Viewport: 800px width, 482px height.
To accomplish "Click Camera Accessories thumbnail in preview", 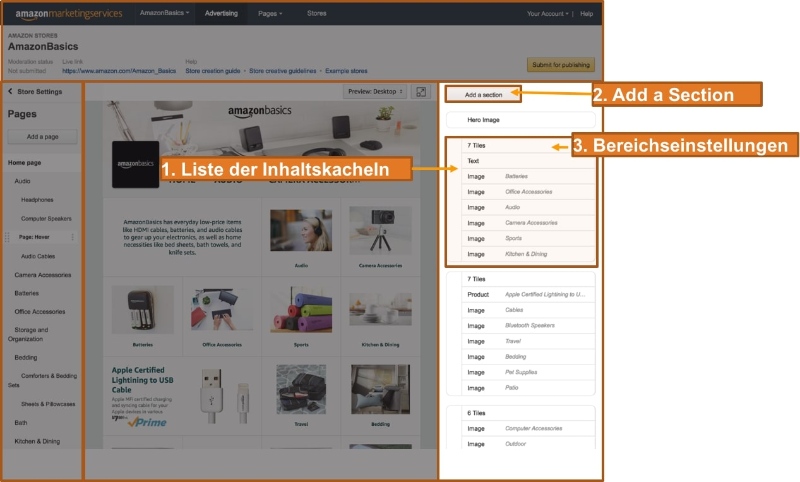I will [380, 230].
